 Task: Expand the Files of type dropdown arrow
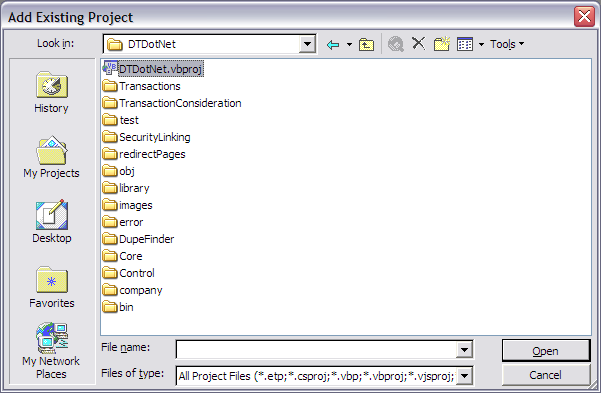click(464, 376)
